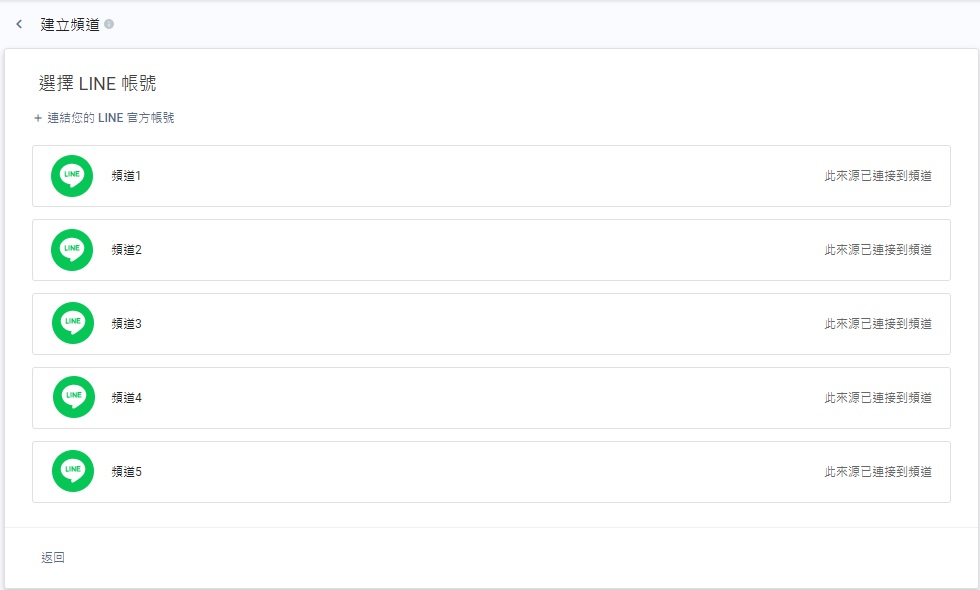The image size is (980, 590).
Task: Select the 頻道1 account name
Action: pos(127,176)
